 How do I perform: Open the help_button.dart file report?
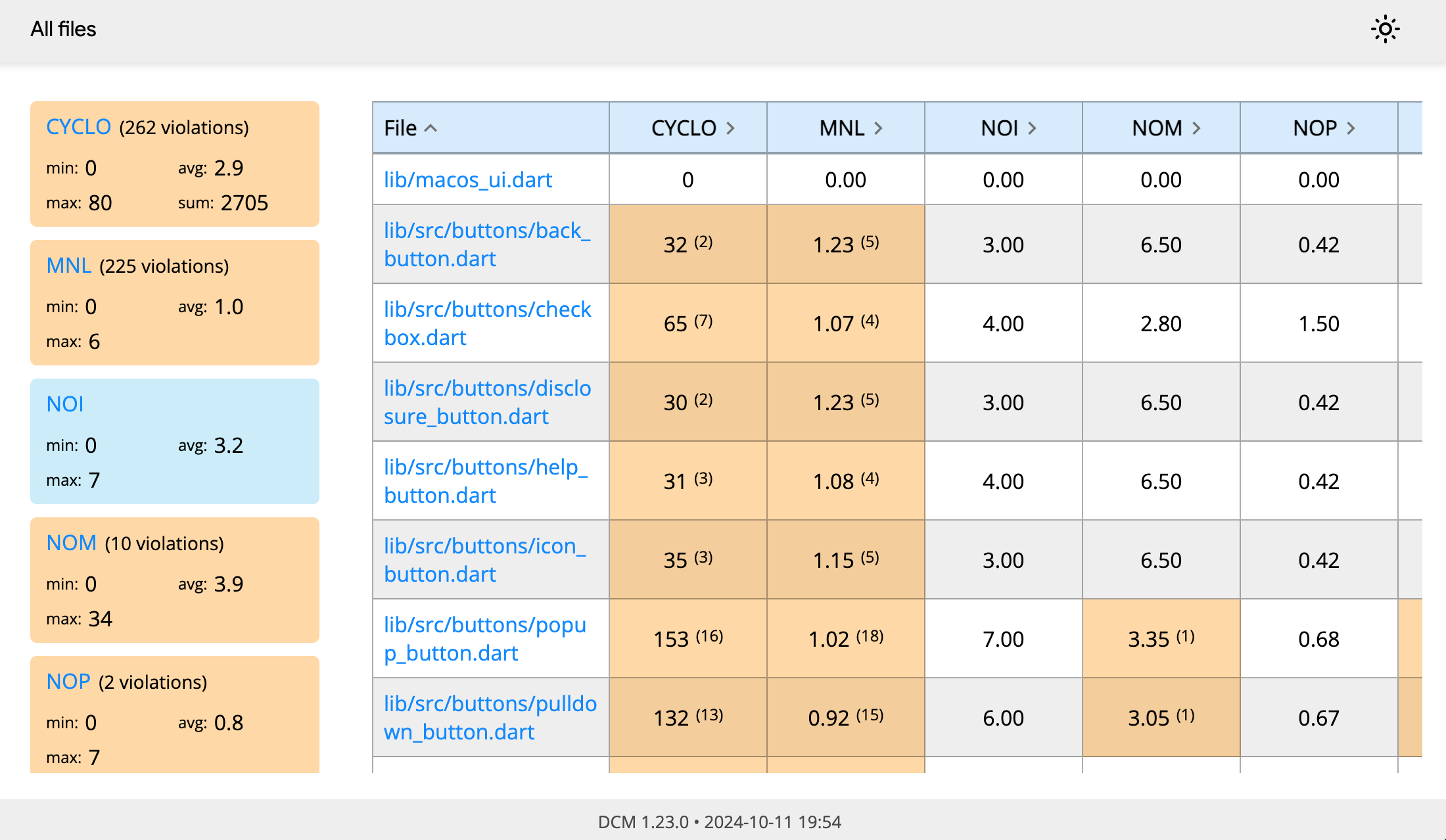click(486, 481)
